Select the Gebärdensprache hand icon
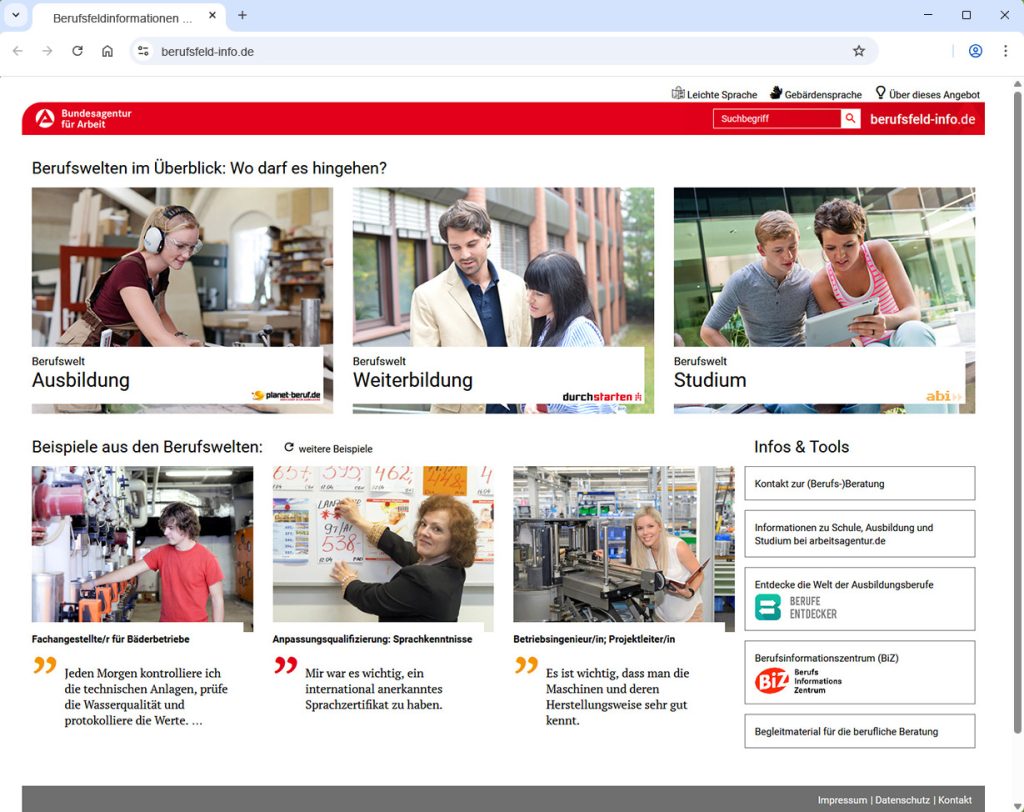Viewport: 1024px width, 812px height. click(x=776, y=93)
